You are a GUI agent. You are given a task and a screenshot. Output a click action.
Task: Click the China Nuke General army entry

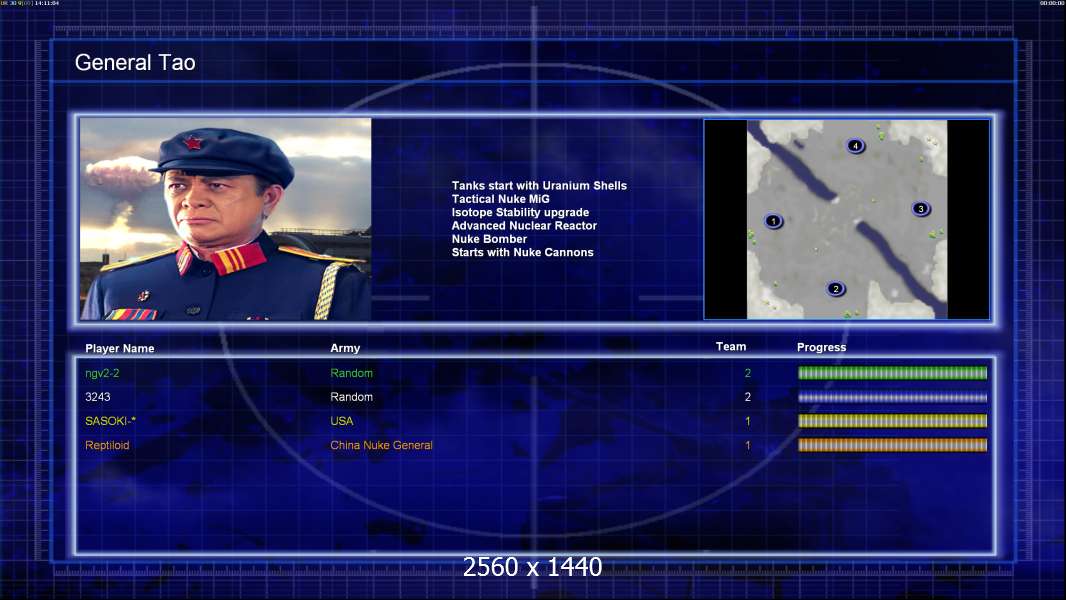click(x=381, y=445)
